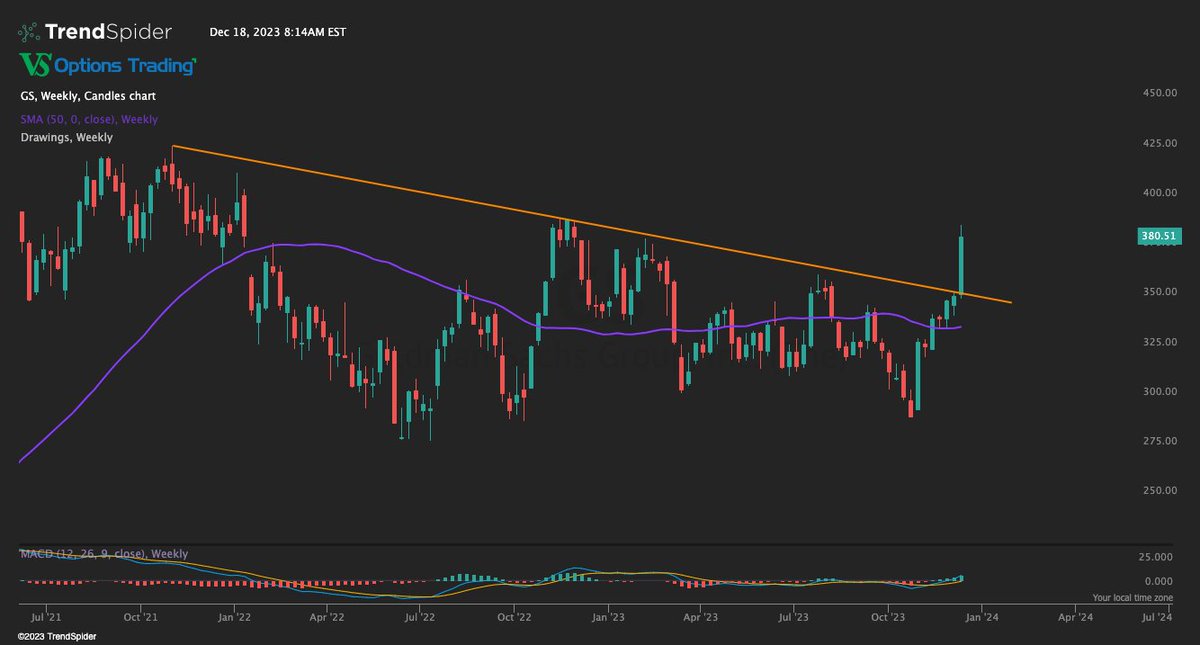This screenshot has height=645, width=1200.
Task: Click the 450.00 price axis label
Action: coord(1159,93)
